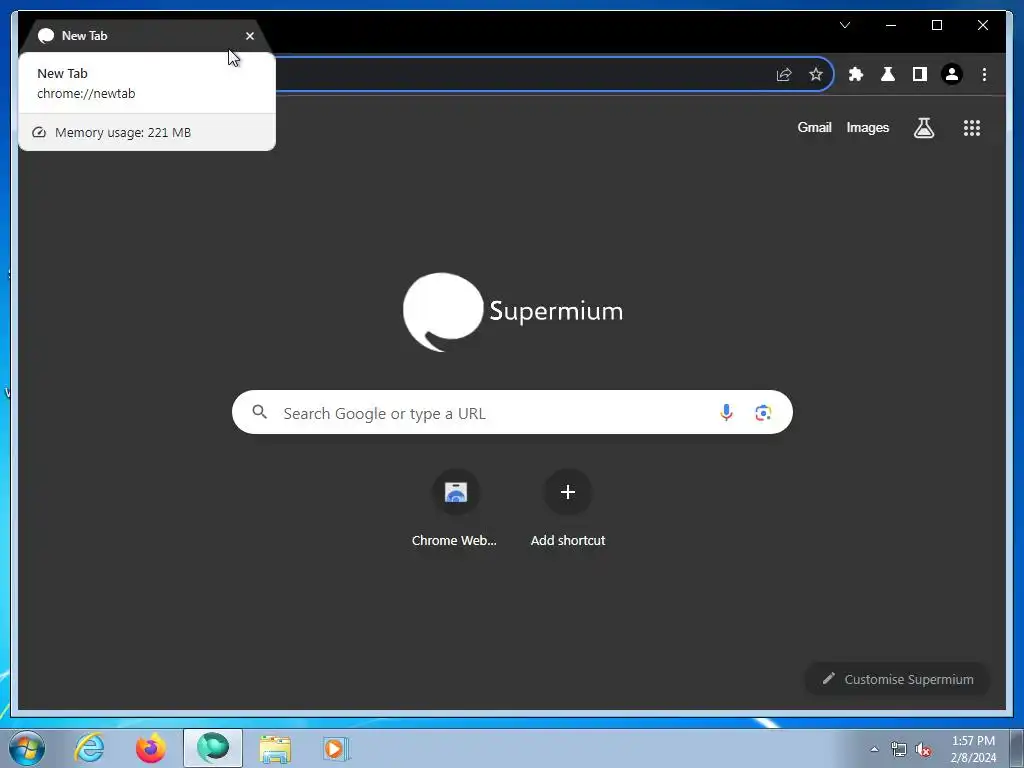
Task: Click chrome://newtab text in hover card
Action: click(x=86, y=93)
